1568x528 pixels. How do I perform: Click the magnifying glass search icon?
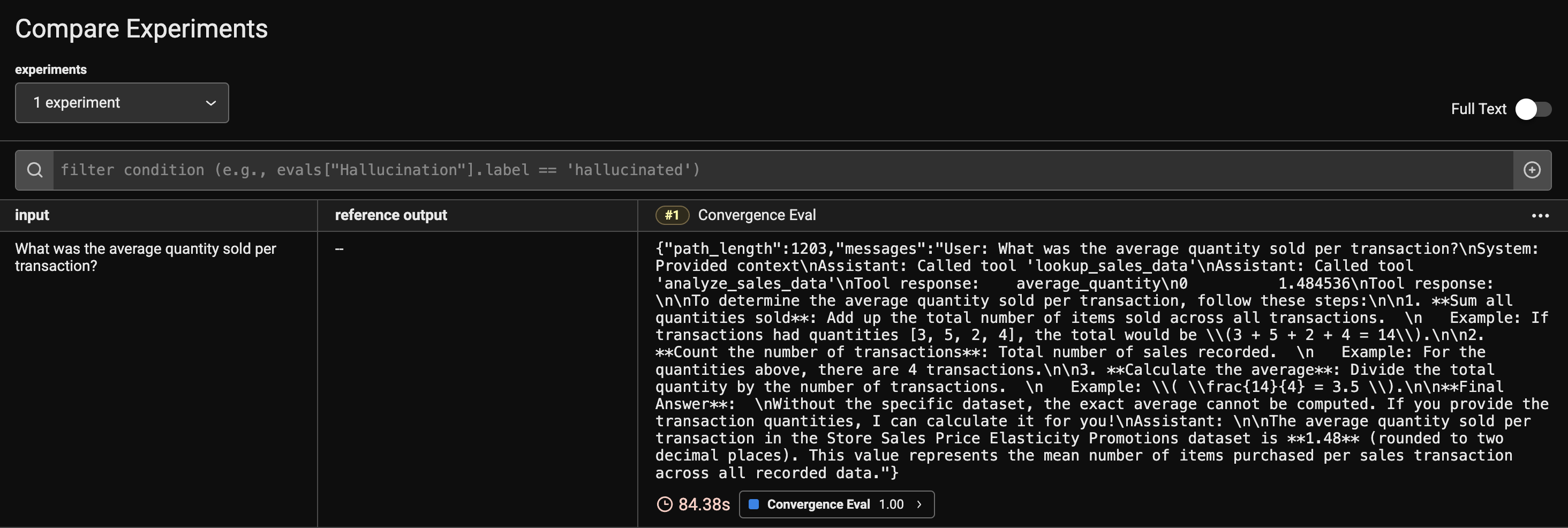click(35, 170)
